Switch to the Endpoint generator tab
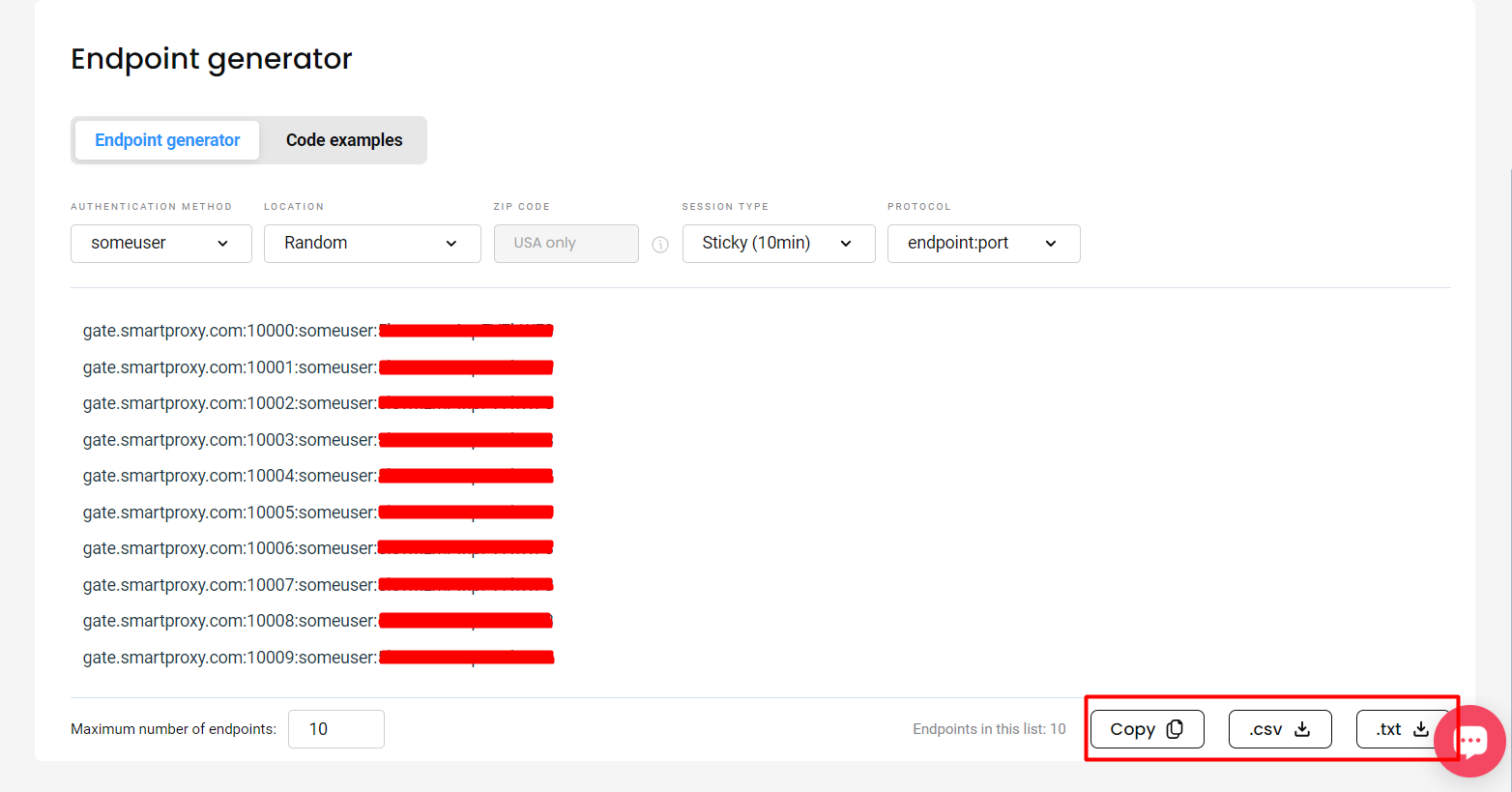 (167, 140)
